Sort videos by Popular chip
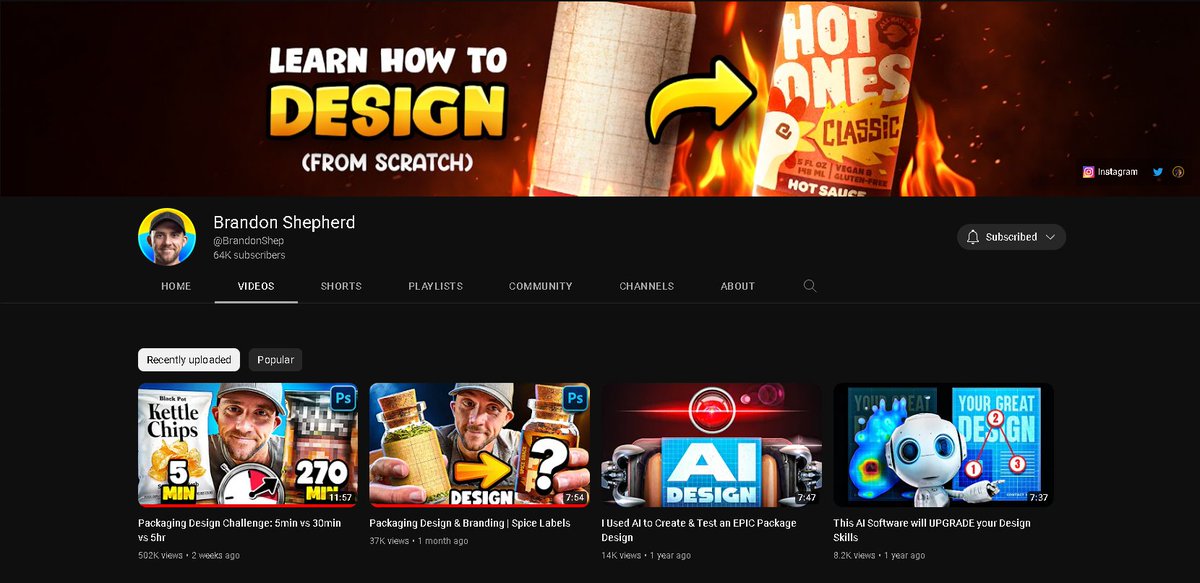The width and height of the screenshot is (1200, 583). 276,360
